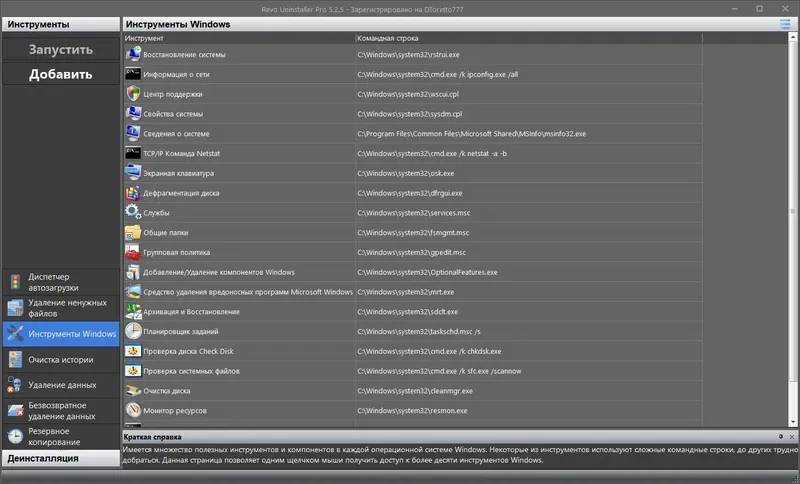The height and width of the screenshot is (484, 800).
Task: Select the Дефрагментация диска row text
Action: coord(181,193)
